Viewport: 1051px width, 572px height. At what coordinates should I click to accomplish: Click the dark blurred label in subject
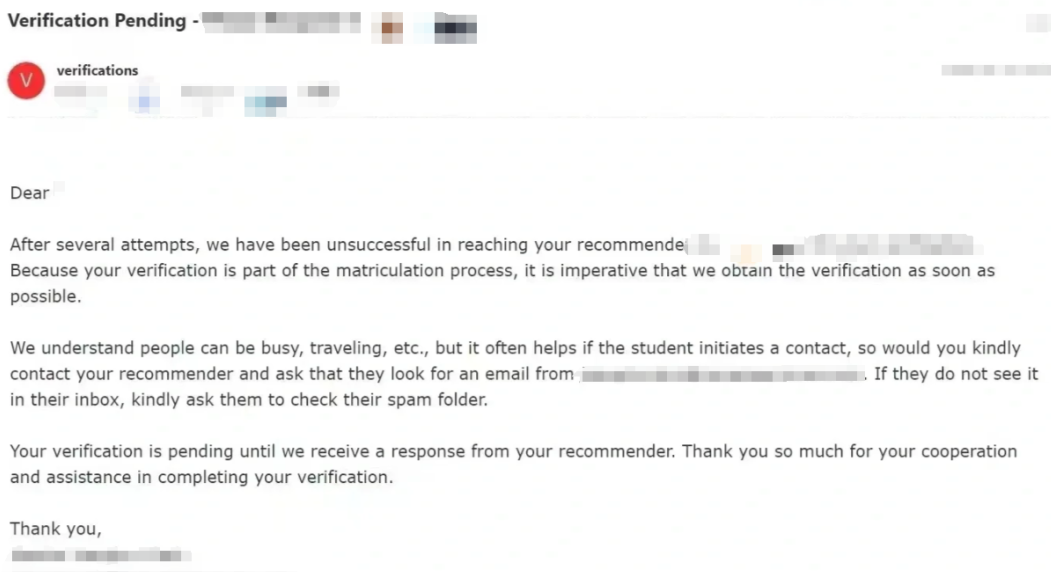click(x=455, y=28)
